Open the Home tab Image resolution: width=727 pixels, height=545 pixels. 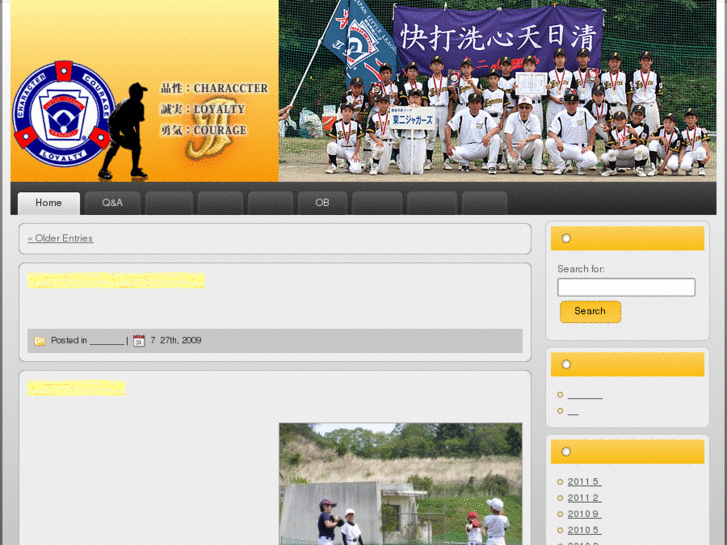[x=49, y=203]
